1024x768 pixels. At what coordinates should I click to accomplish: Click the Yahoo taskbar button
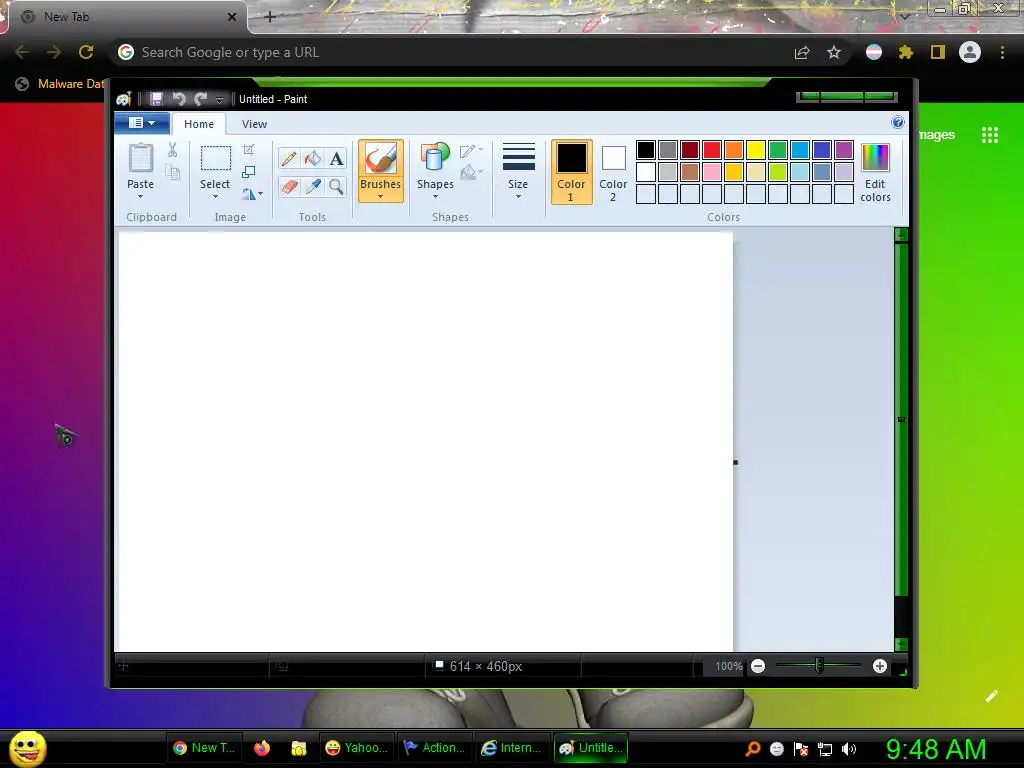357,748
